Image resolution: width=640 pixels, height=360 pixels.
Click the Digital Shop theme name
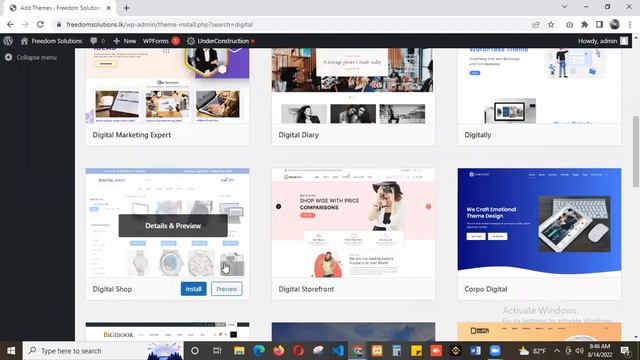(x=112, y=289)
